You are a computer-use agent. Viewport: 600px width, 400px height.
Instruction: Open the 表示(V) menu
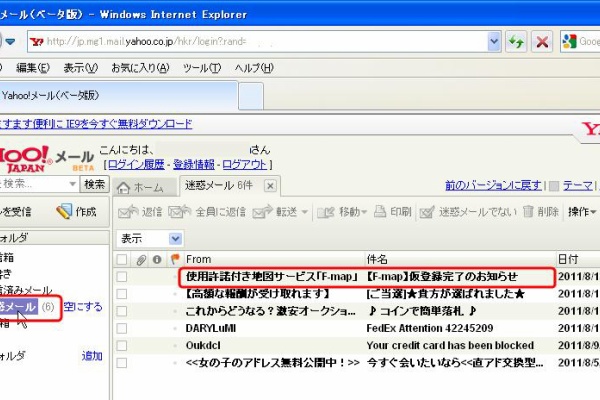80,68
